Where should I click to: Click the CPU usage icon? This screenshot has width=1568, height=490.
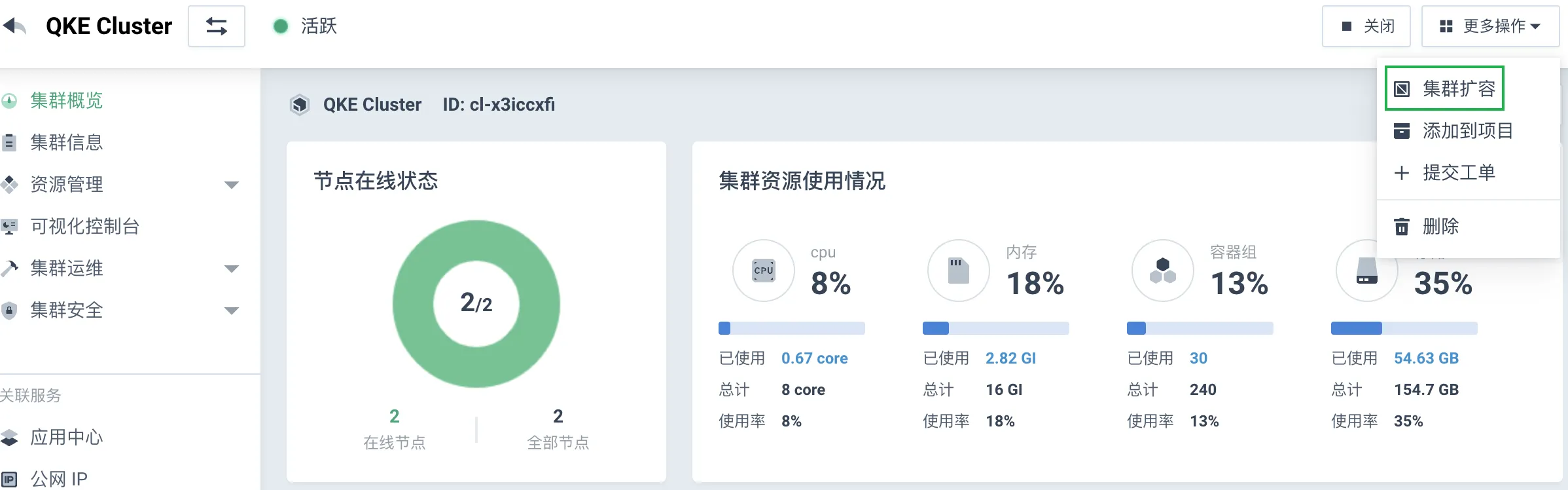764,271
